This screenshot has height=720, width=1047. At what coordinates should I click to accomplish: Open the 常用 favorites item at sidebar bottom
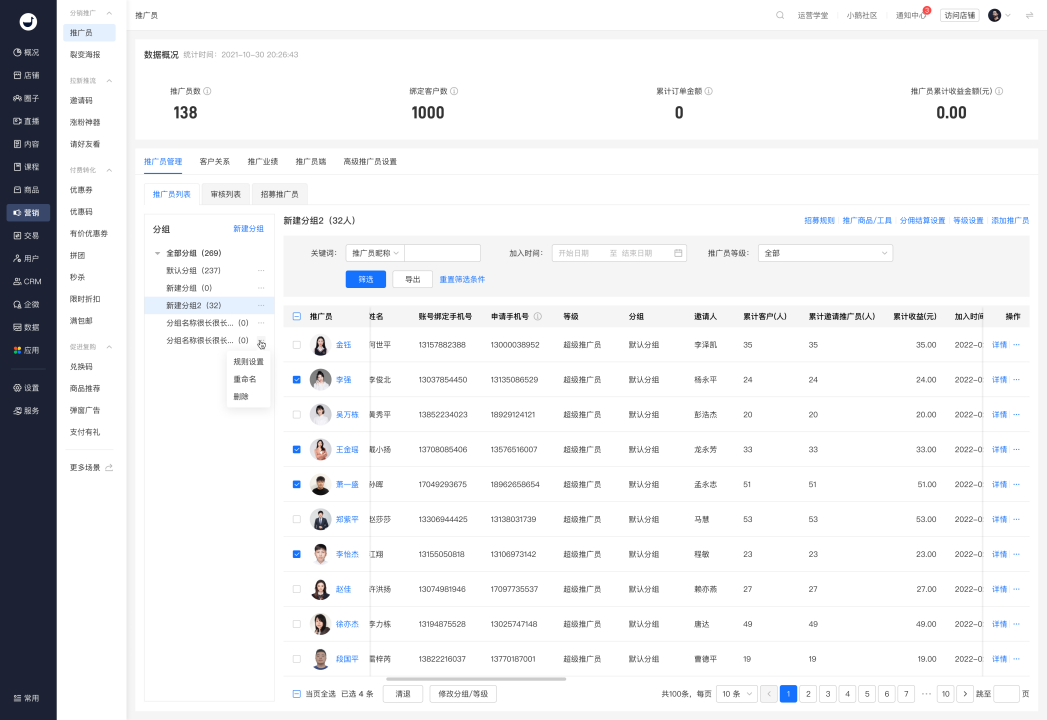point(27,698)
